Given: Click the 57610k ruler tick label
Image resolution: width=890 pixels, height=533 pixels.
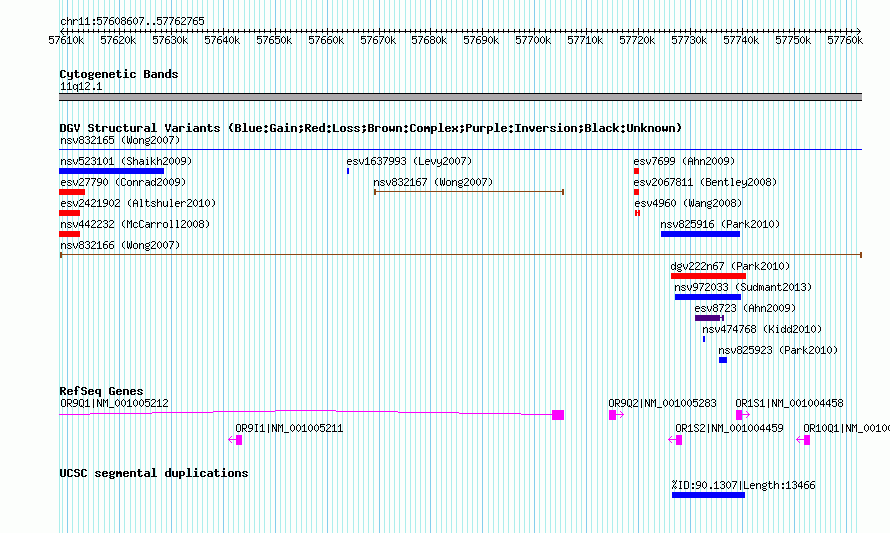Looking at the screenshot, I should pyautogui.click(x=66, y=40).
